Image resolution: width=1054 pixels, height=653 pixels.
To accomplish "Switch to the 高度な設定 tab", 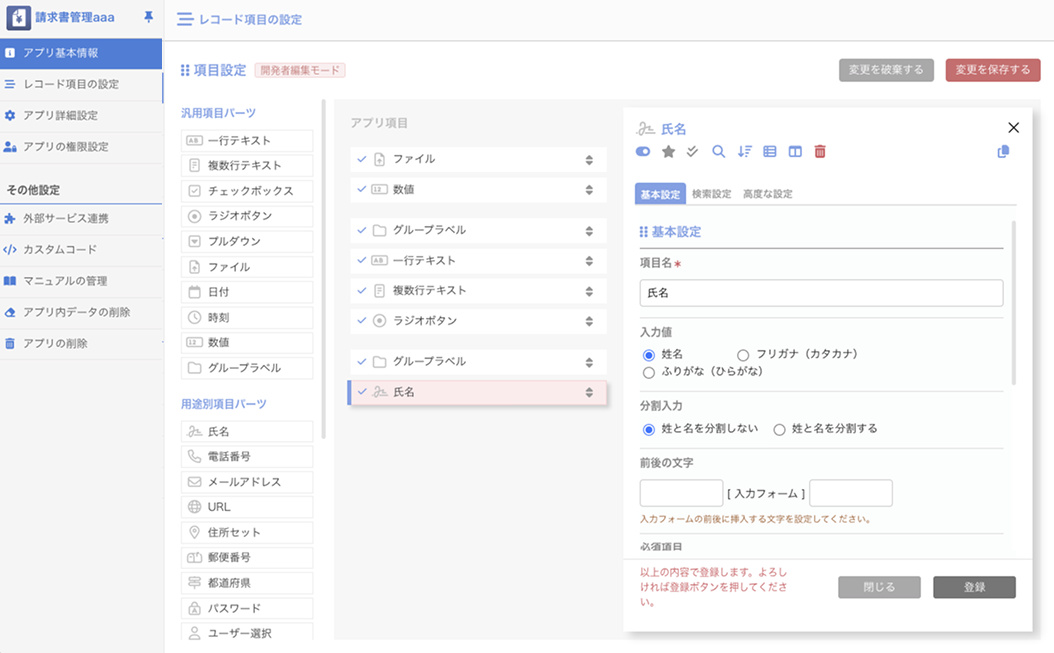I will pyautogui.click(x=768, y=194).
